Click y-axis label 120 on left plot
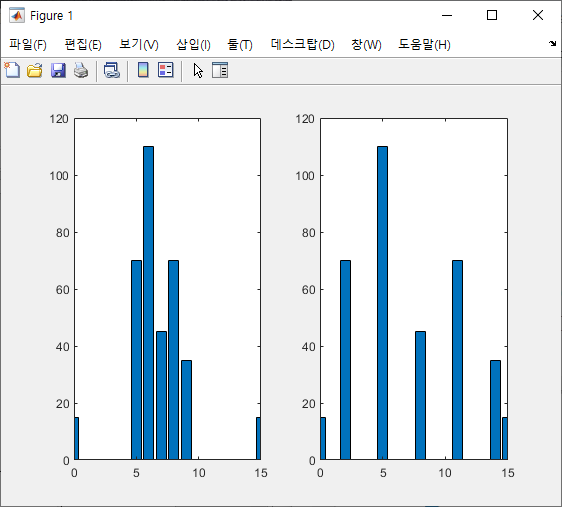The image size is (562, 507). (59, 119)
